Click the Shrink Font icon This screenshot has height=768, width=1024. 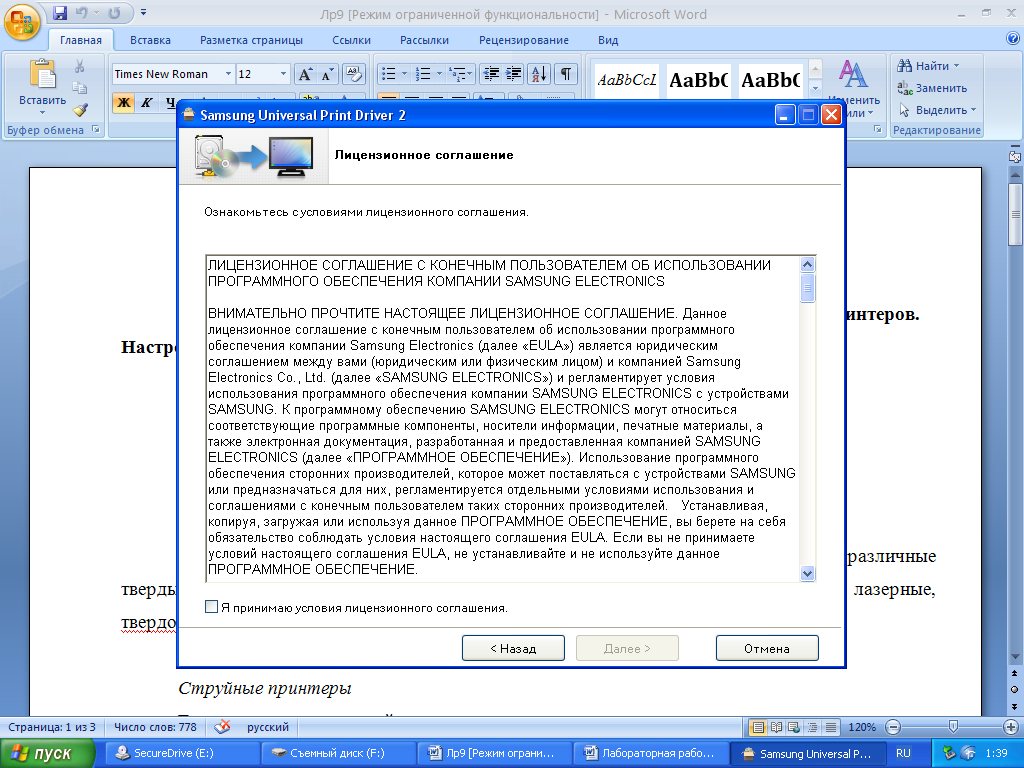327,74
